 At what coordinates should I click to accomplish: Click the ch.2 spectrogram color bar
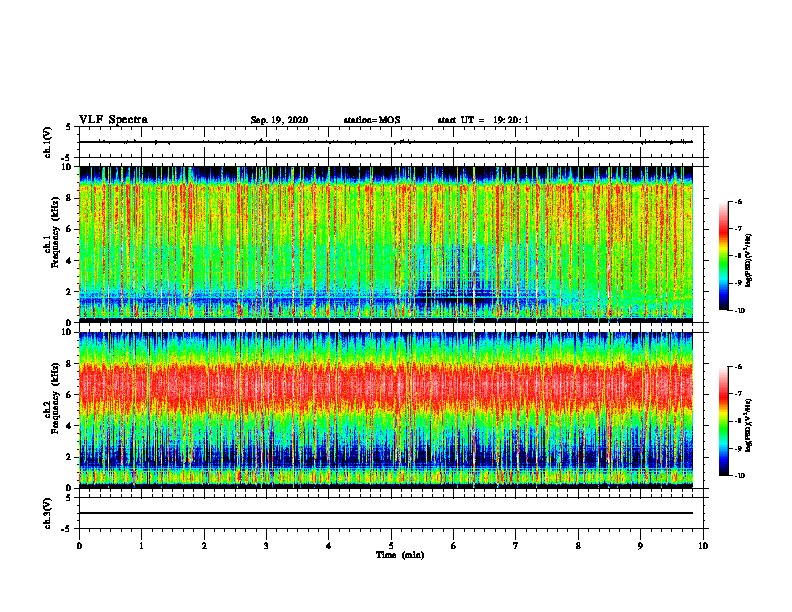tap(724, 421)
